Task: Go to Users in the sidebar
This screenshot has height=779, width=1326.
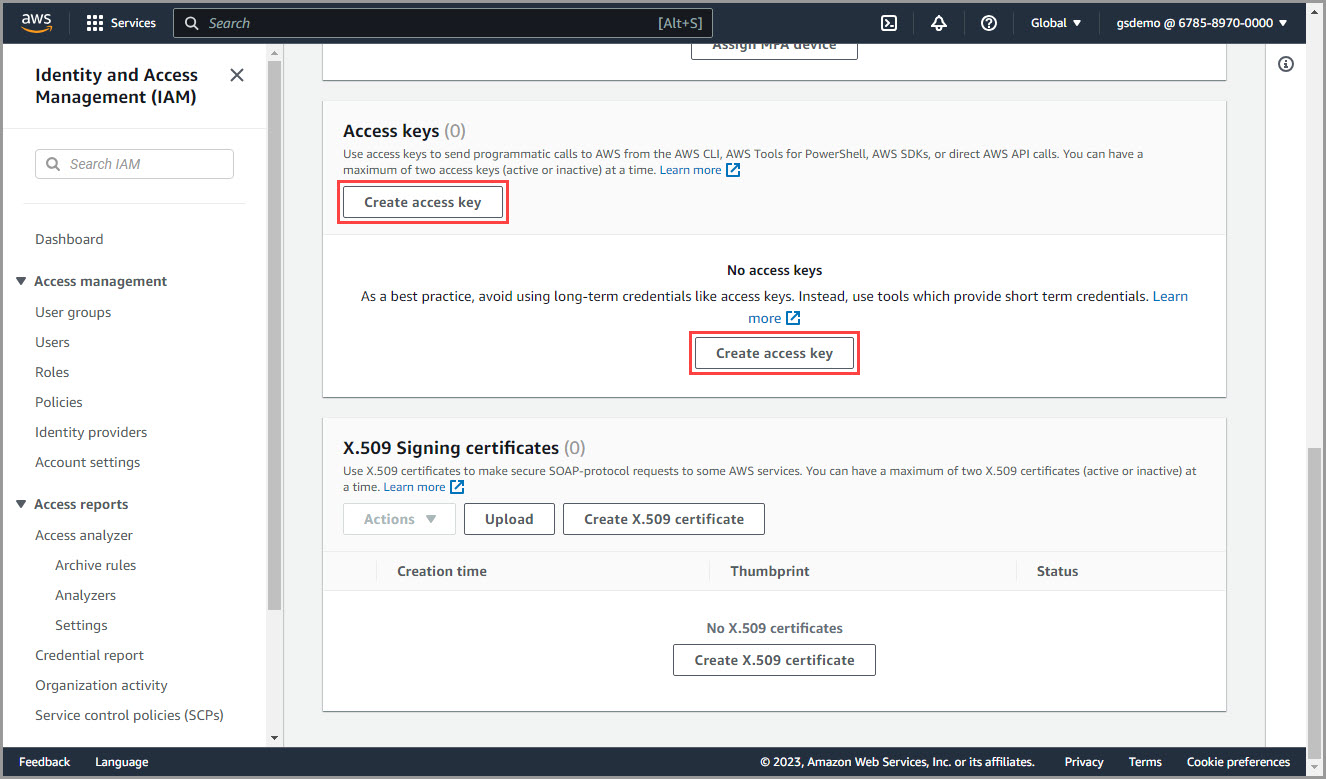Action: (x=52, y=342)
